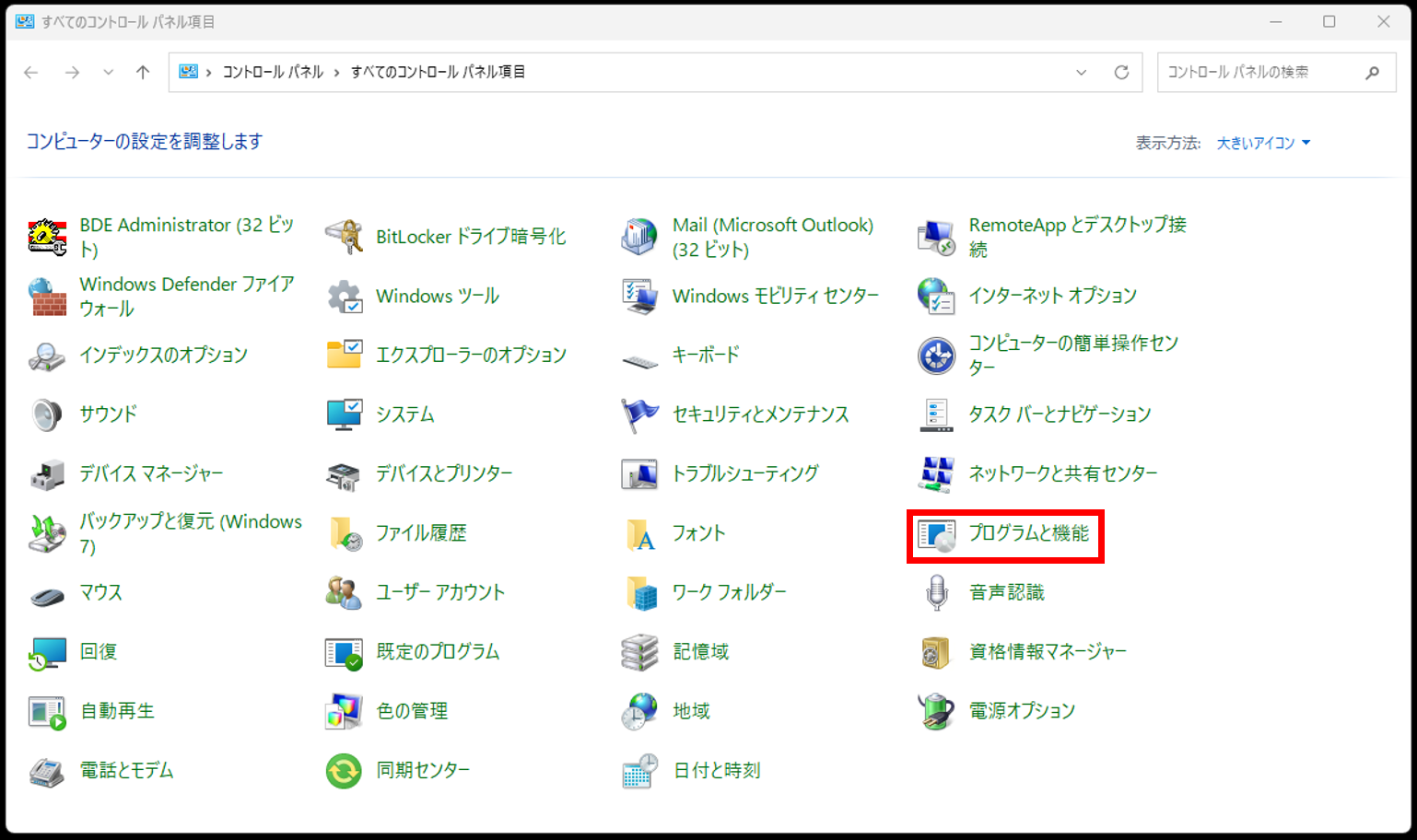The image size is (1417, 840).
Task: Click the refresh button in the address bar
Action: coord(1123,72)
